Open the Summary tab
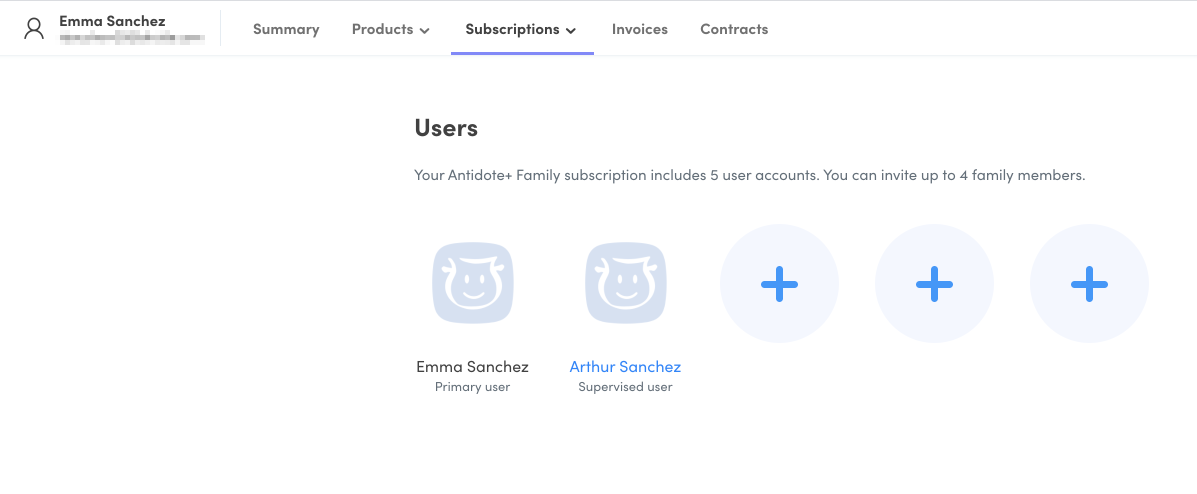Viewport: 1197px width, 494px height. click(286, 29)
